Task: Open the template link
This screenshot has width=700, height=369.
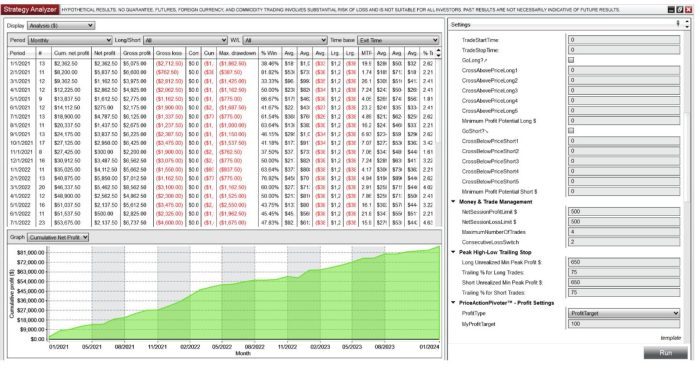Action: [671, 338]
